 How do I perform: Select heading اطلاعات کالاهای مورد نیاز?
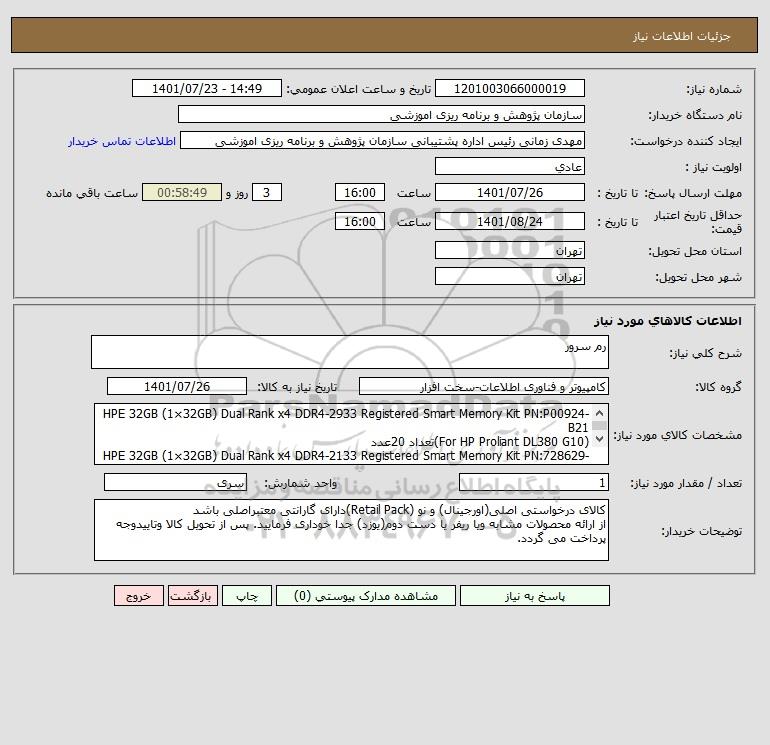668,321
